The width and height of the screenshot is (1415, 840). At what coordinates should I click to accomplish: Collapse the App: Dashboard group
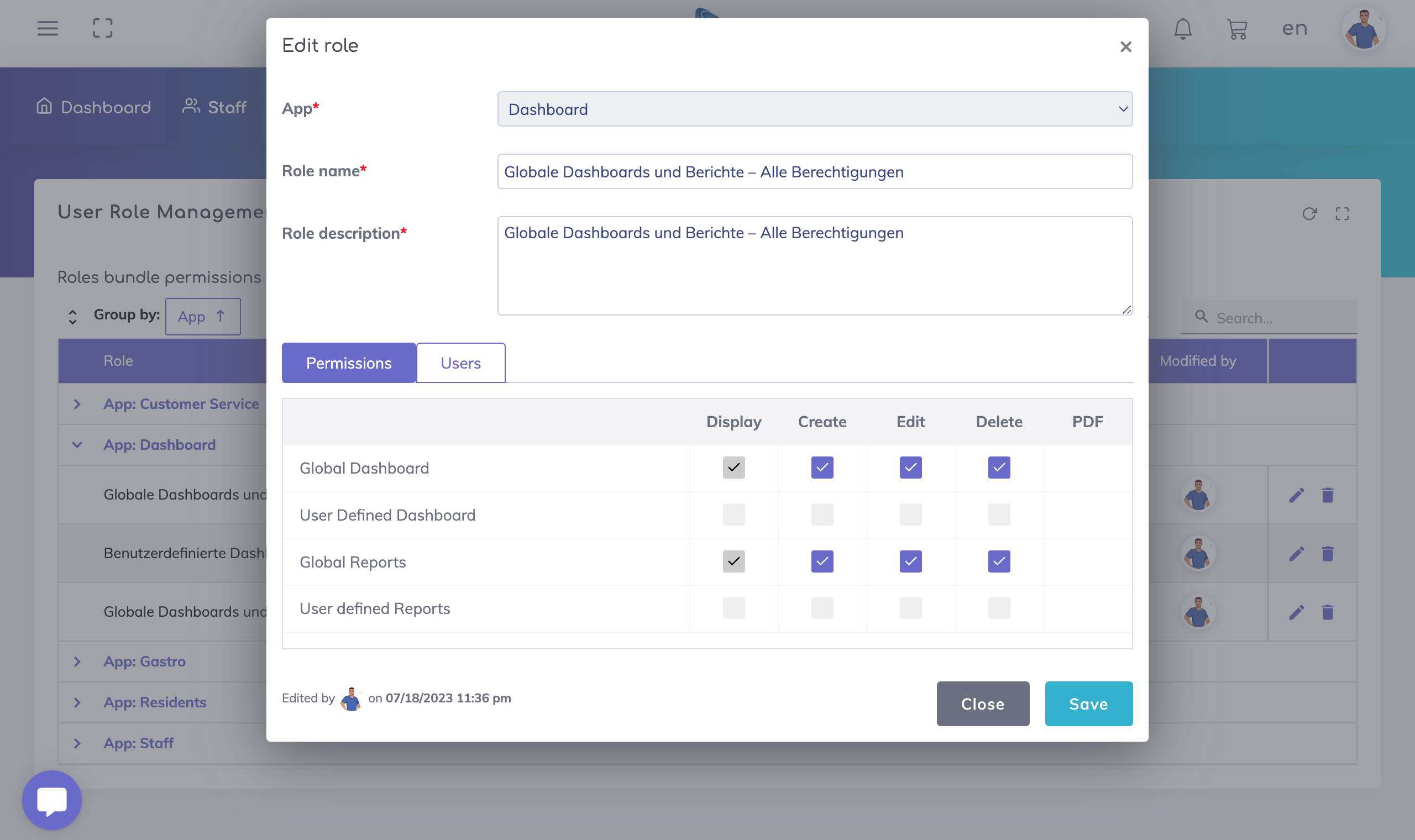(x=77, y=445)
